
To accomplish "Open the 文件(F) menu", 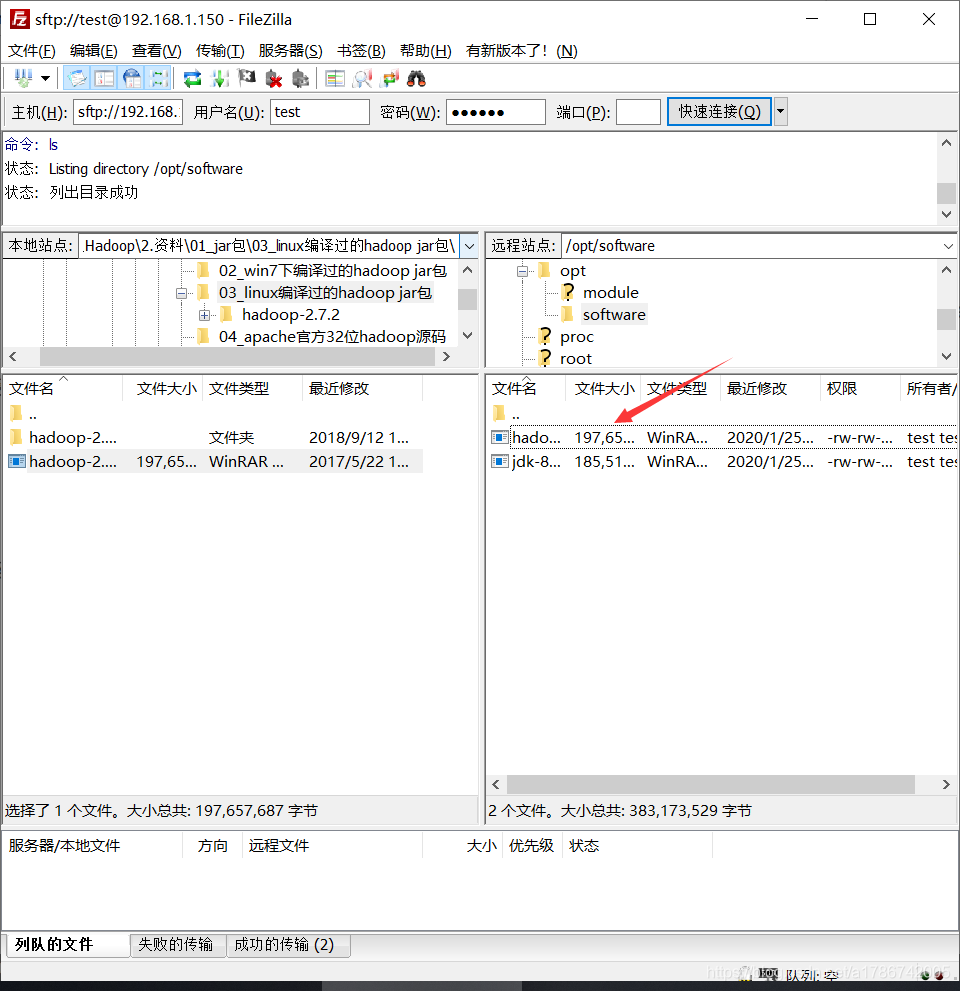I will tap(32, 51).
